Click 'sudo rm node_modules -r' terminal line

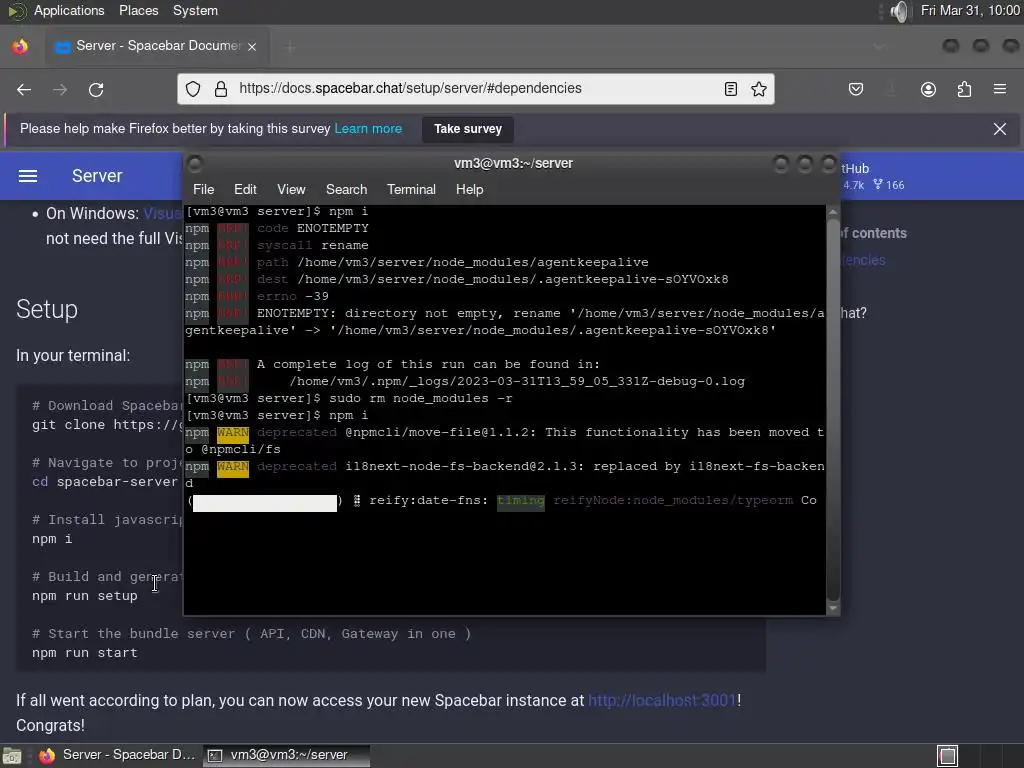pos(421,398)
